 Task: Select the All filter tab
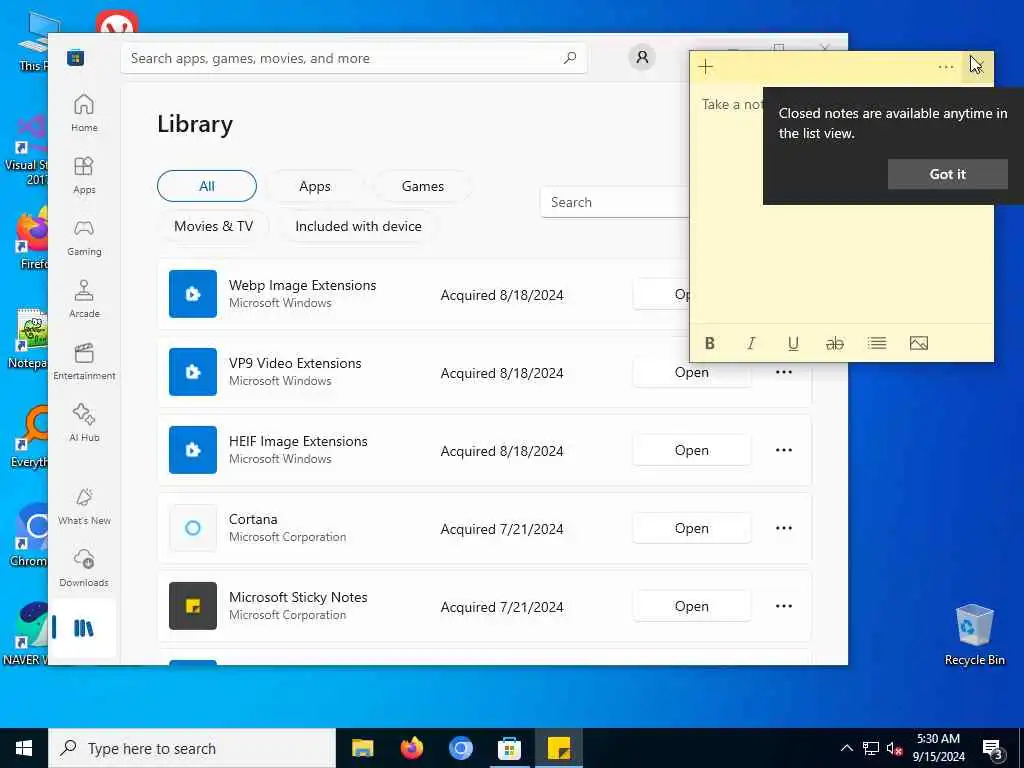click(207, 186)
